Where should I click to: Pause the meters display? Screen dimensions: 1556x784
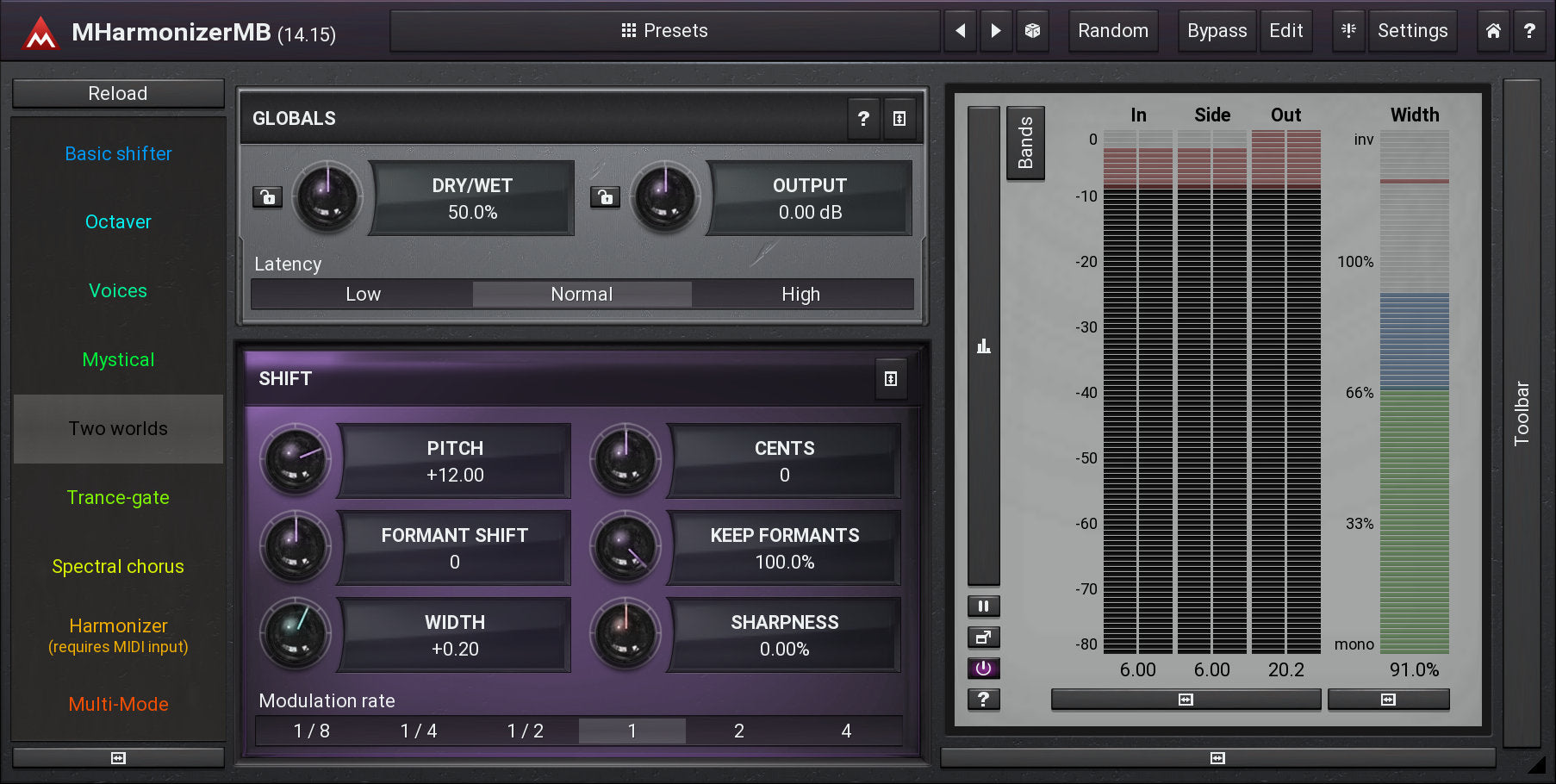(x=983, y=607)
